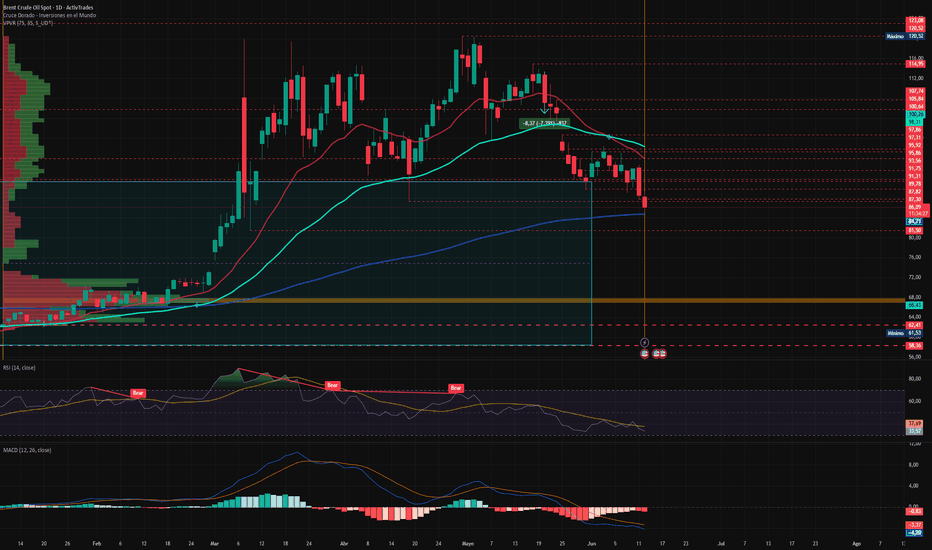Click the 93,56 price level label
Viewport: 932px width, 550px height.
pos(915,161)
